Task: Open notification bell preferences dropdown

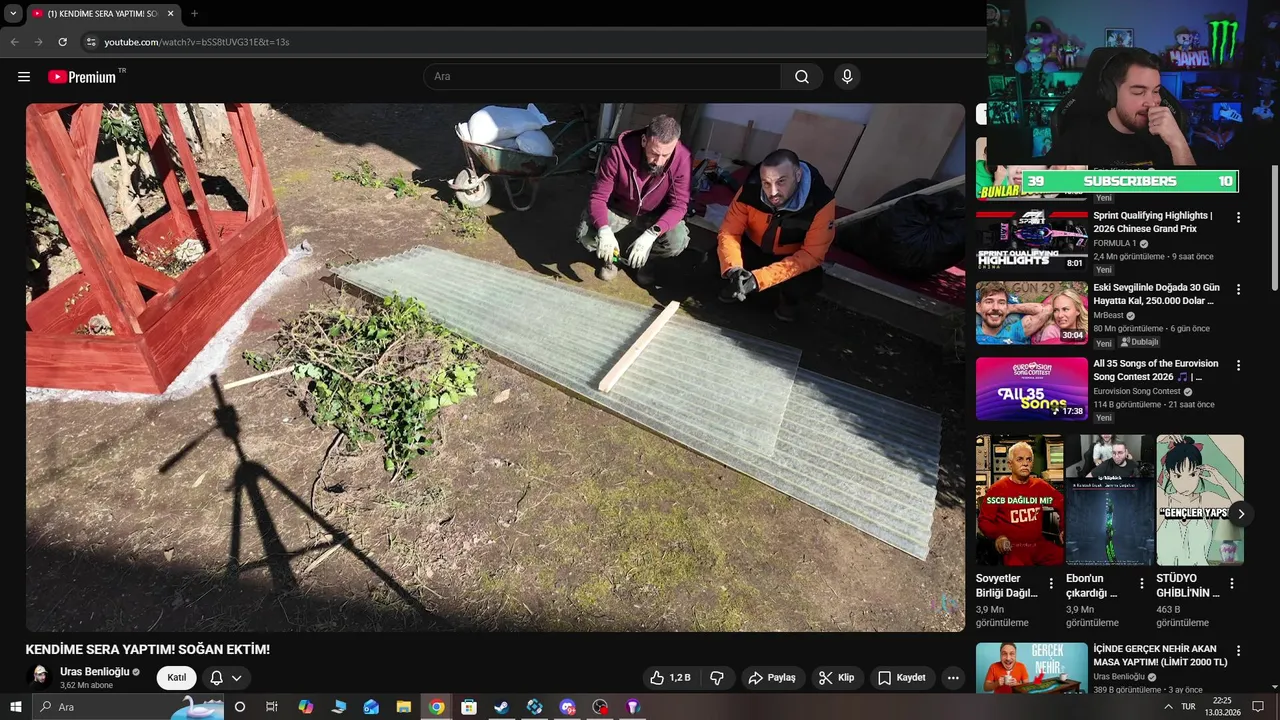Action: 226,678
